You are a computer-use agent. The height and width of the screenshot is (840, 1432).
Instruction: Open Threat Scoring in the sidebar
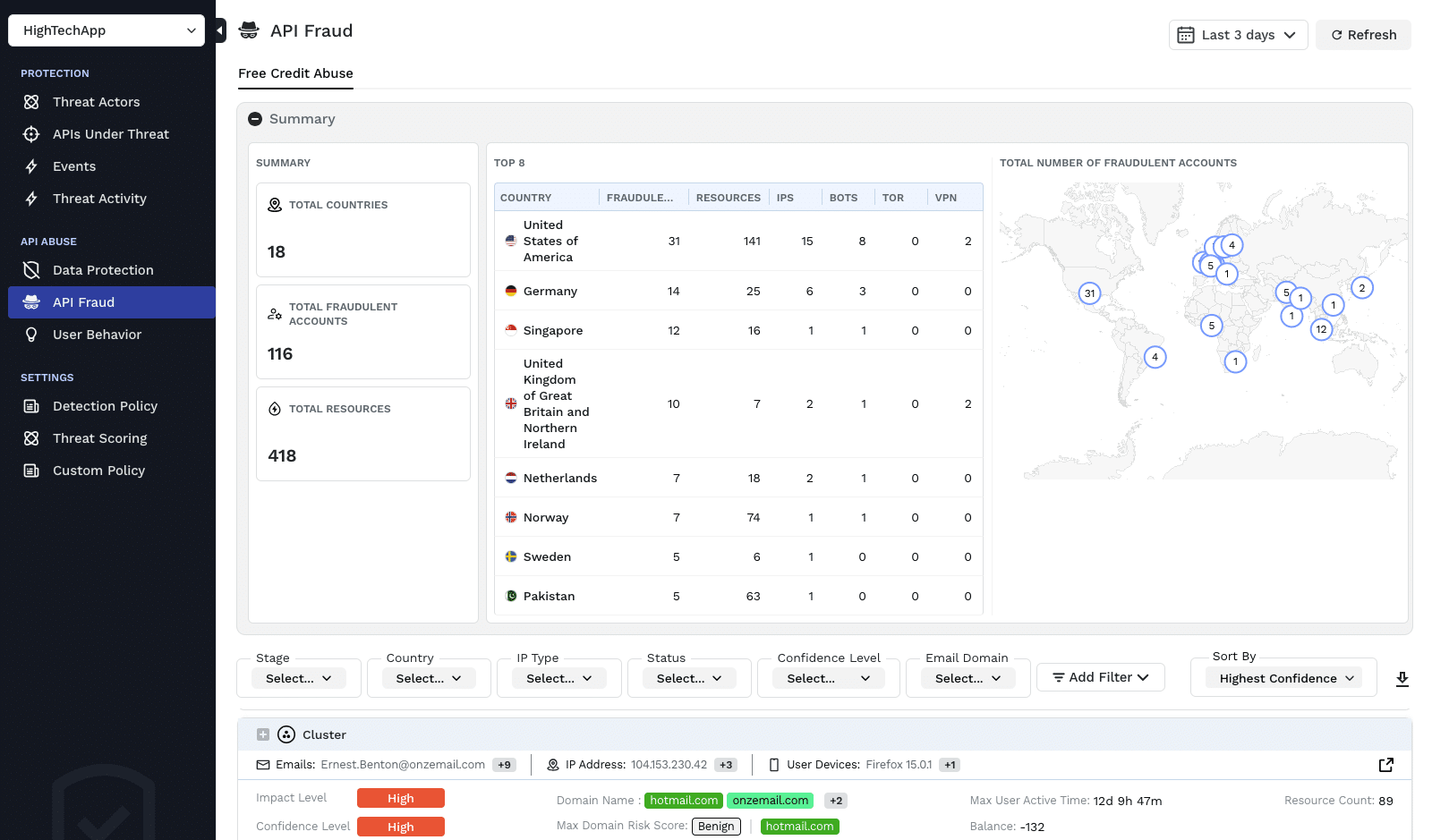pos(99,438)
